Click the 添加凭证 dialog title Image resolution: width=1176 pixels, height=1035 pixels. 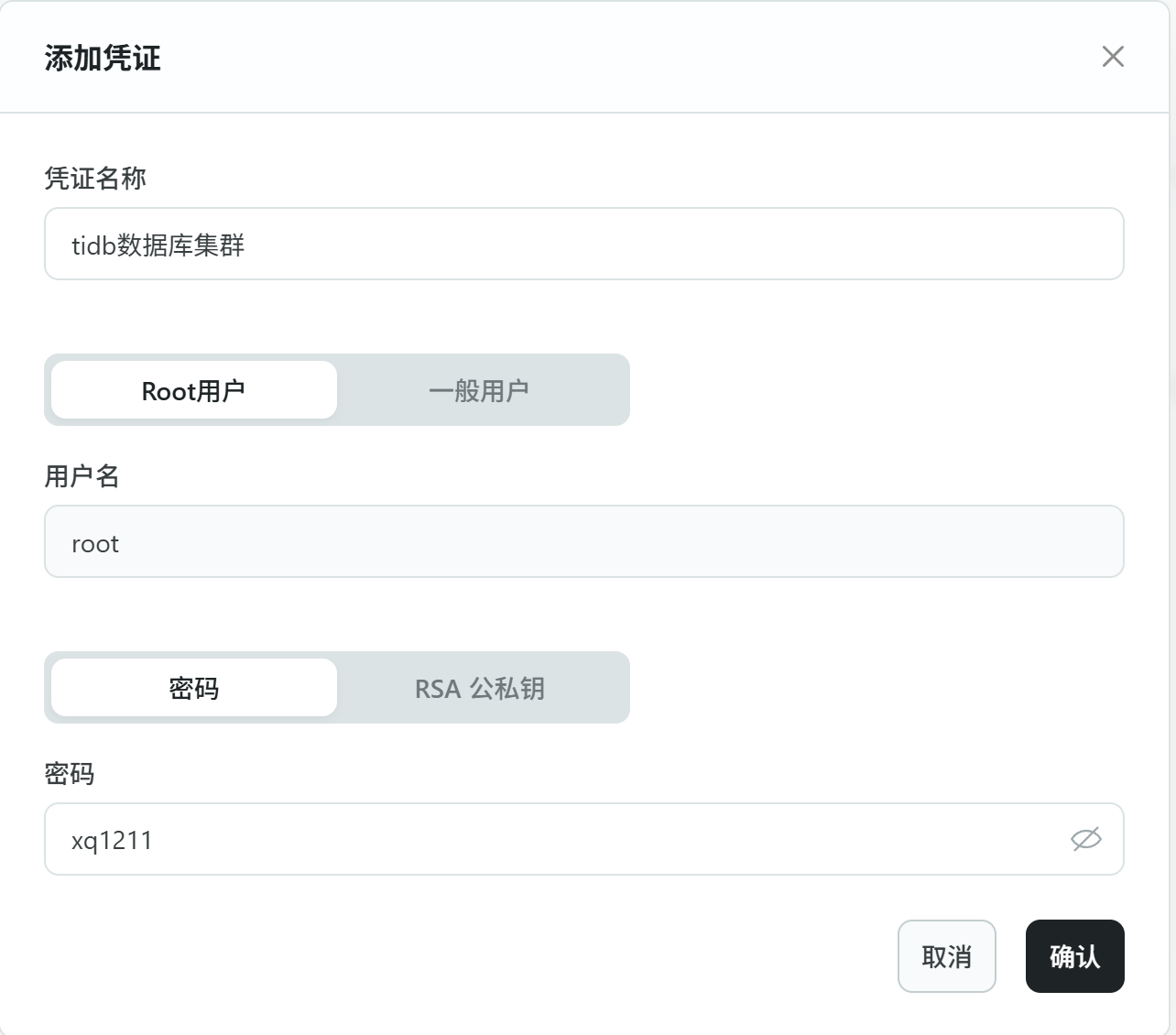(103, 59)
